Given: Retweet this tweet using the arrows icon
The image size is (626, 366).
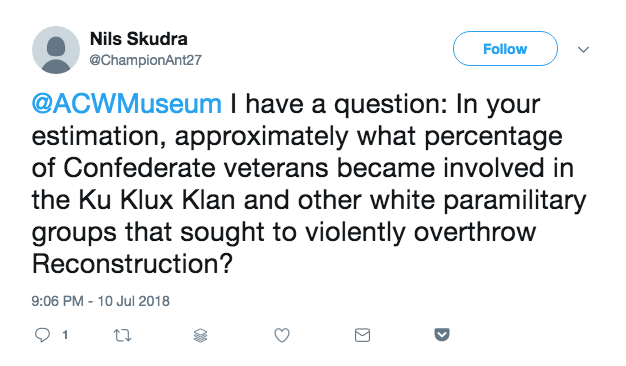Looking at the screenshot, I should 122,335.
